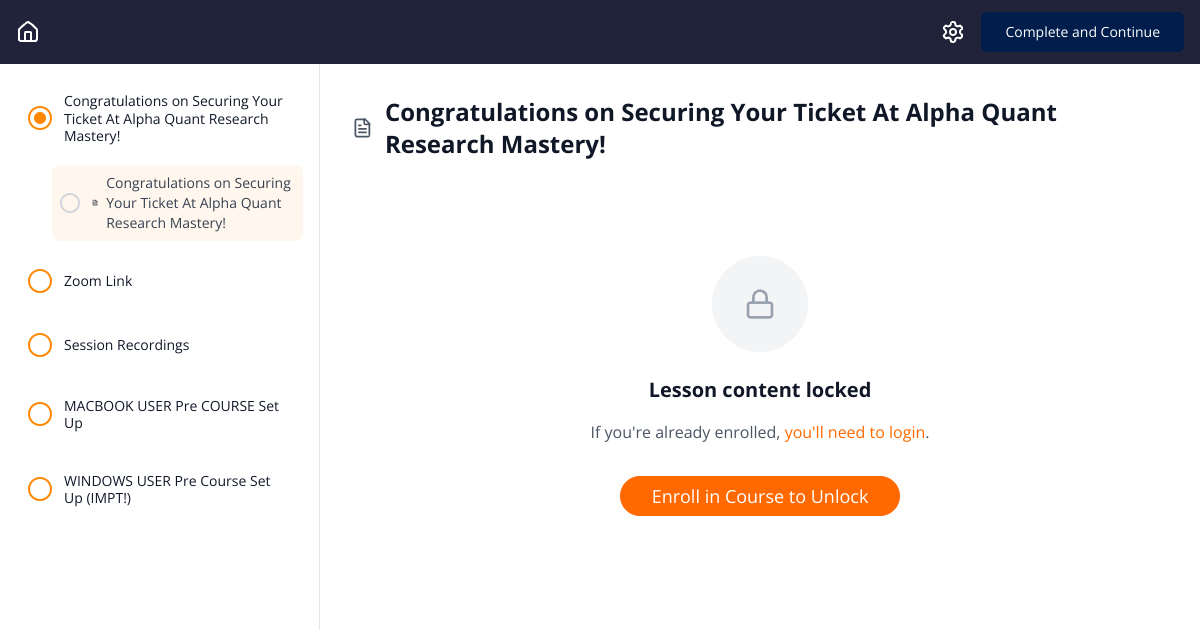Viewport: 1200px width, 630px height.
Task: Select the radio circle for 'Zoom Link'
Action: tap(40, 281)
